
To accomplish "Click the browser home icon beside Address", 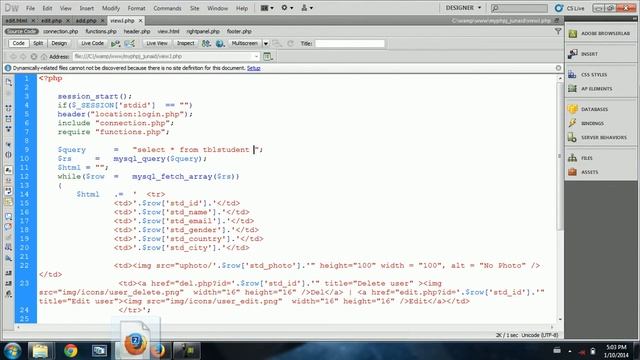I will 44,57.
